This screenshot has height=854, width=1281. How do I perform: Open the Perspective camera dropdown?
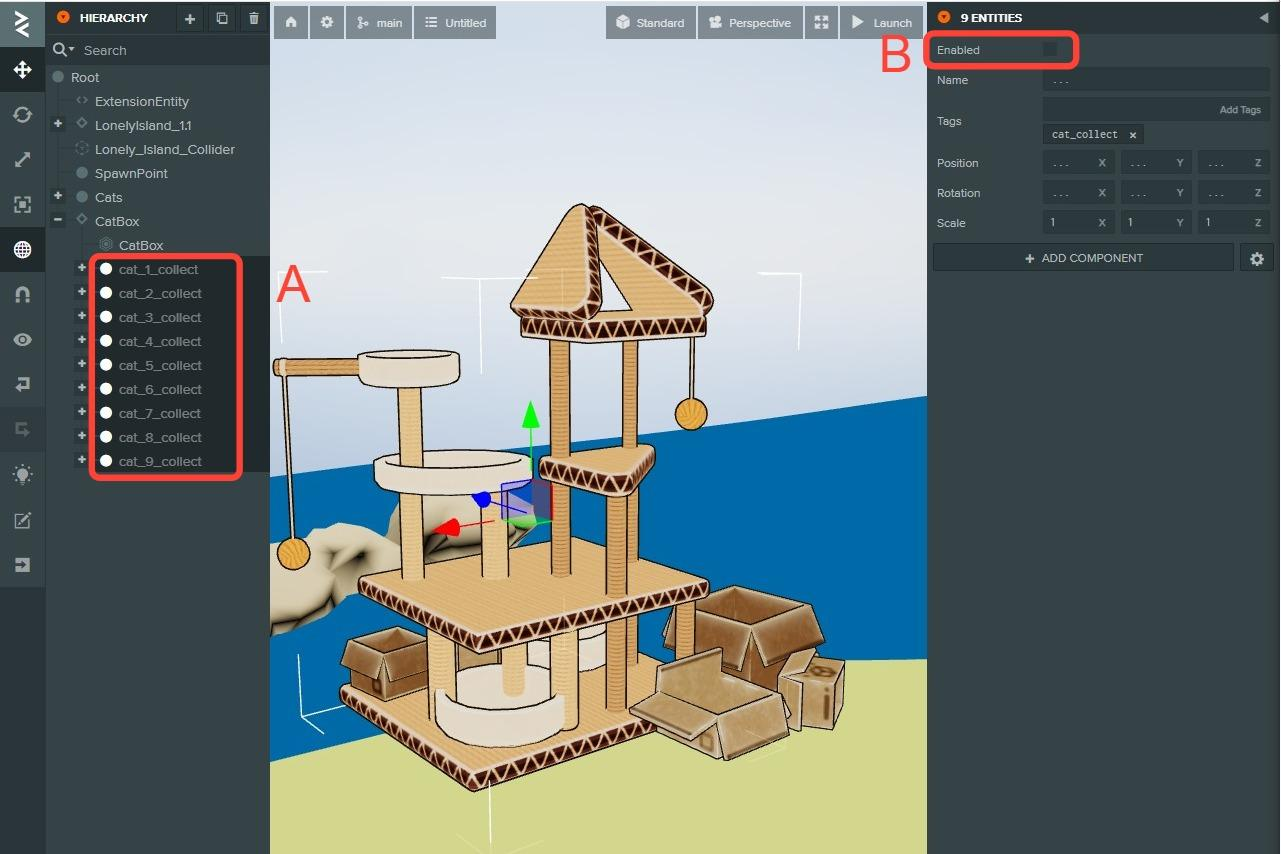pos(750,22)
